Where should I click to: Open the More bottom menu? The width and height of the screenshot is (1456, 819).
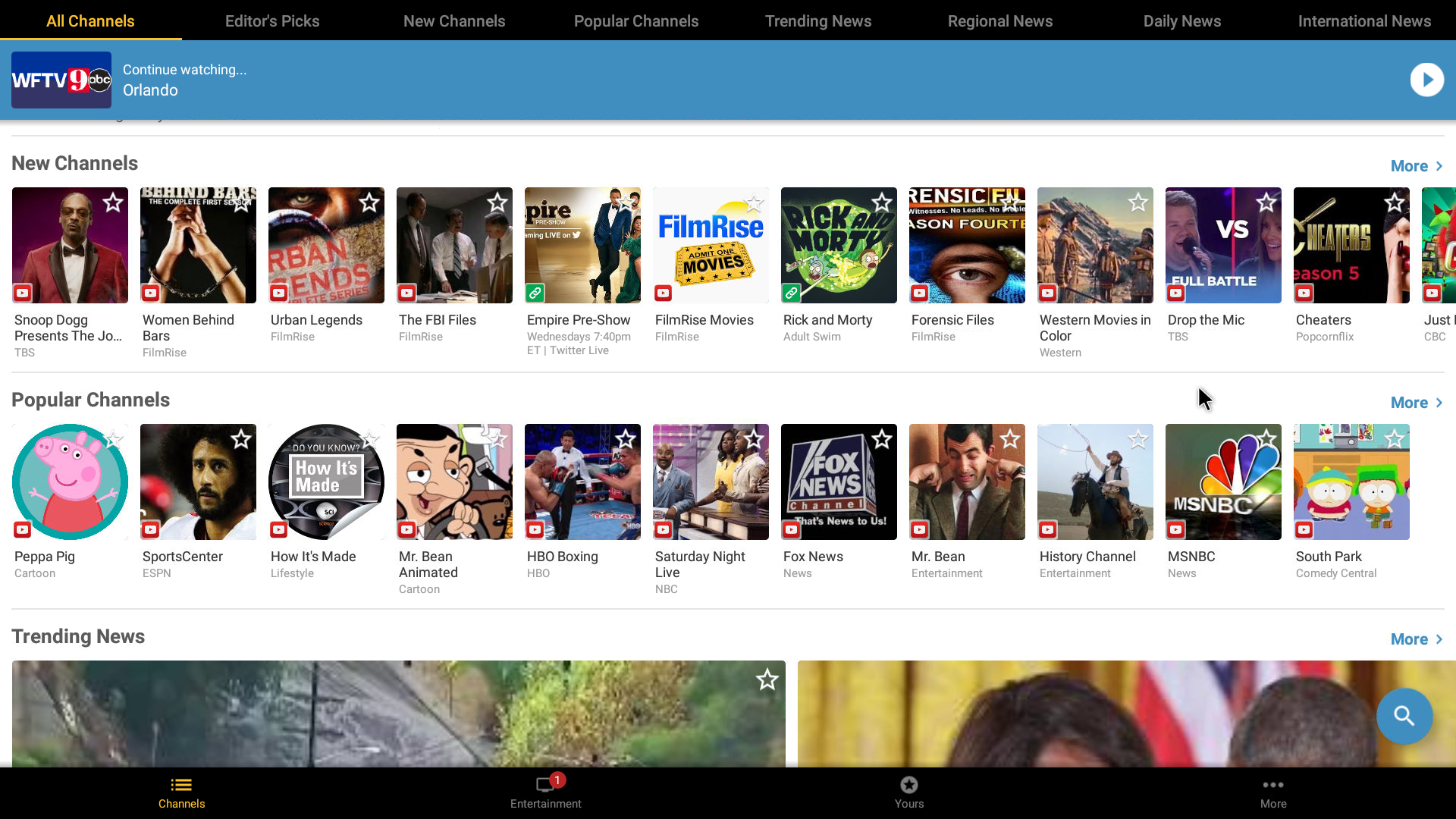[x=1273, y=793]
